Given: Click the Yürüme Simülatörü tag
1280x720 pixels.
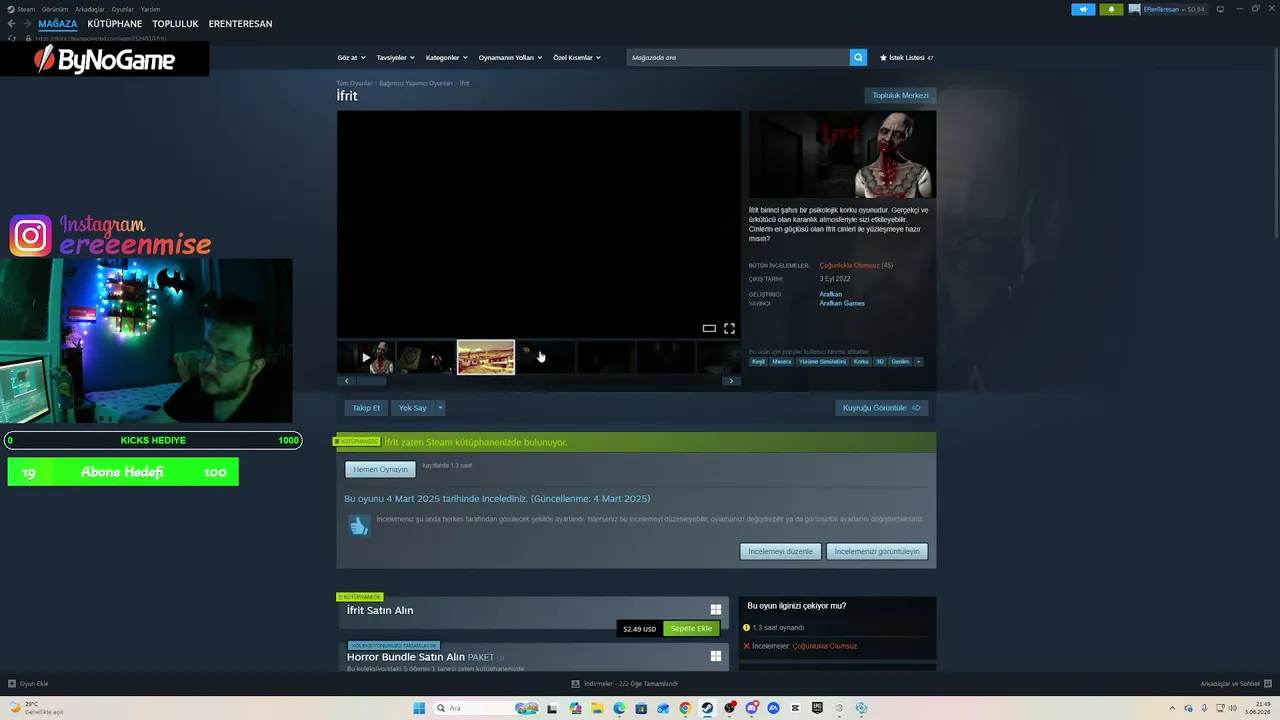Looking at the screenshot, I should tap(822, 361).
